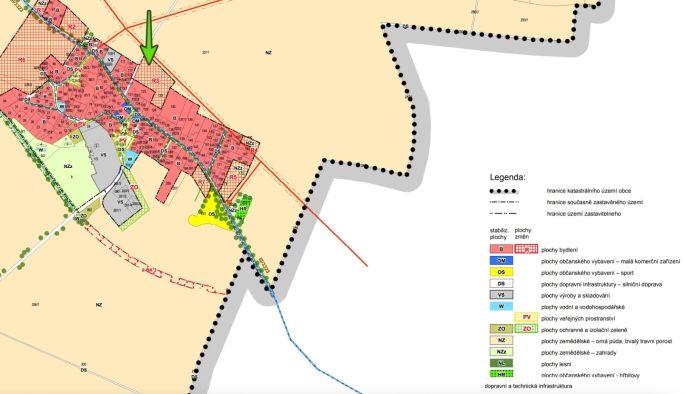686x394 pixels.
Task: Click the 'Legenda:' heading
Action: coord(508,178)
